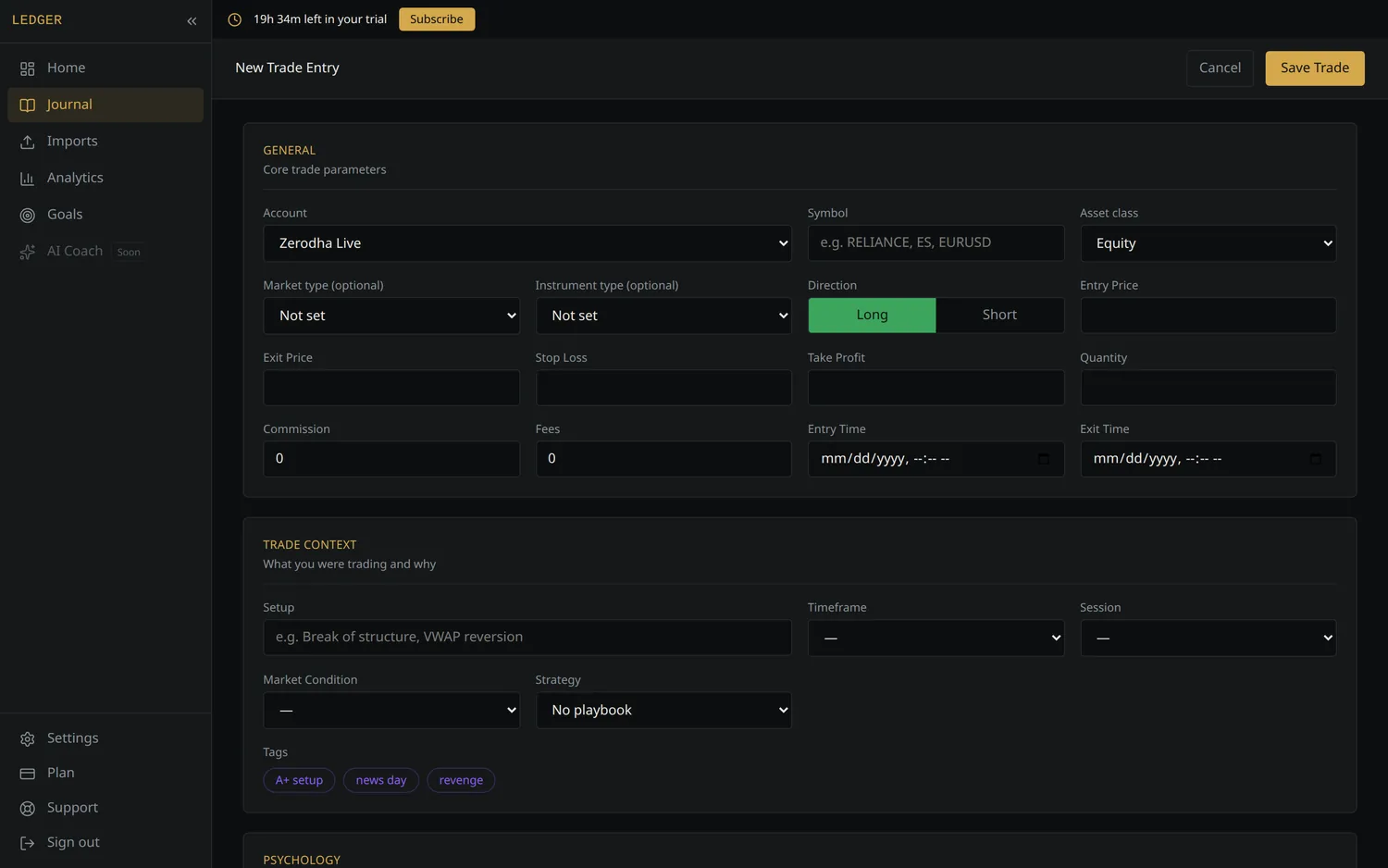Click the Symbol input field

(x=936, y=242)
